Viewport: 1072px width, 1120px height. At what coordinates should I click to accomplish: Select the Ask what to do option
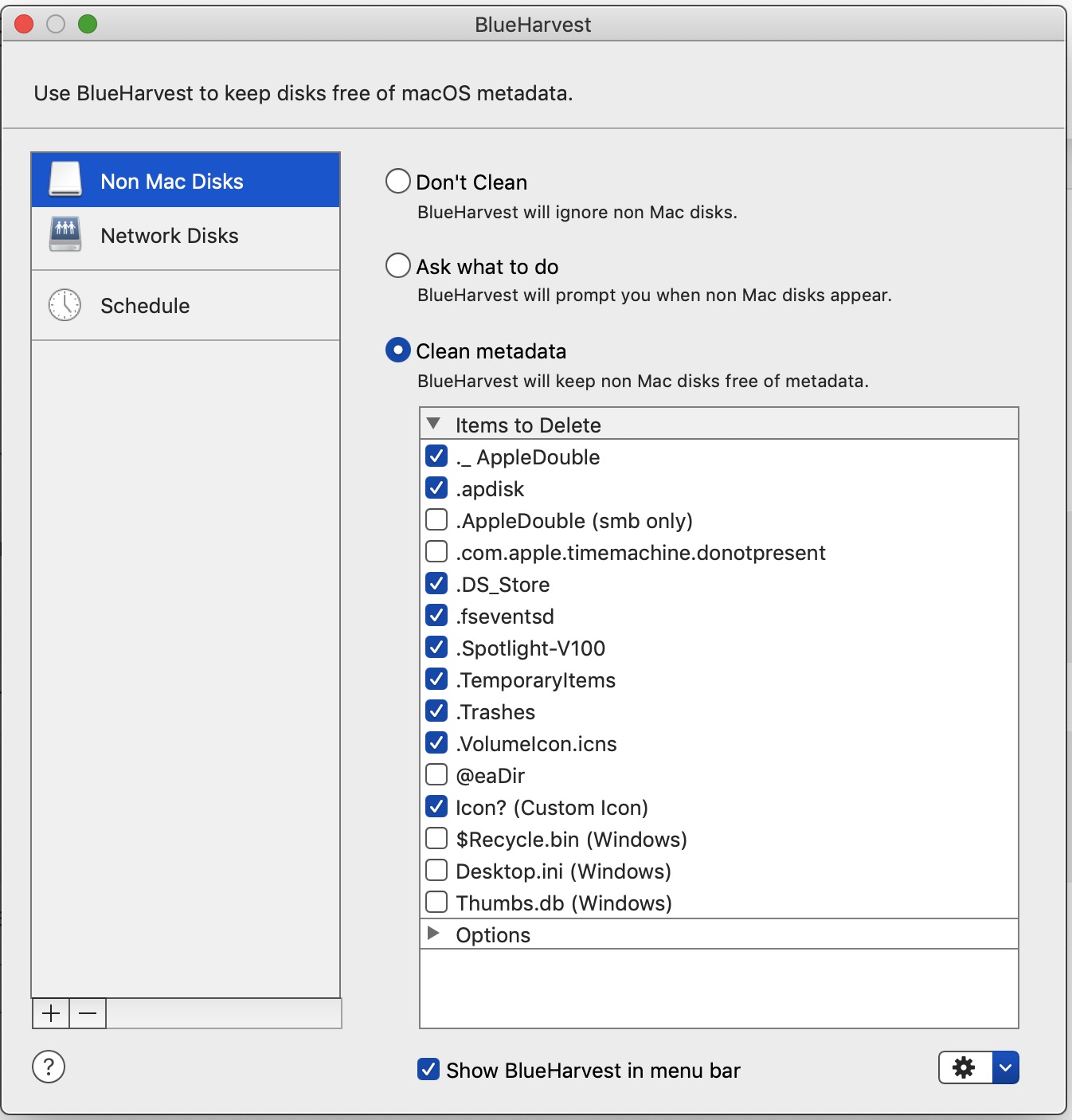[x=398, y=265]
